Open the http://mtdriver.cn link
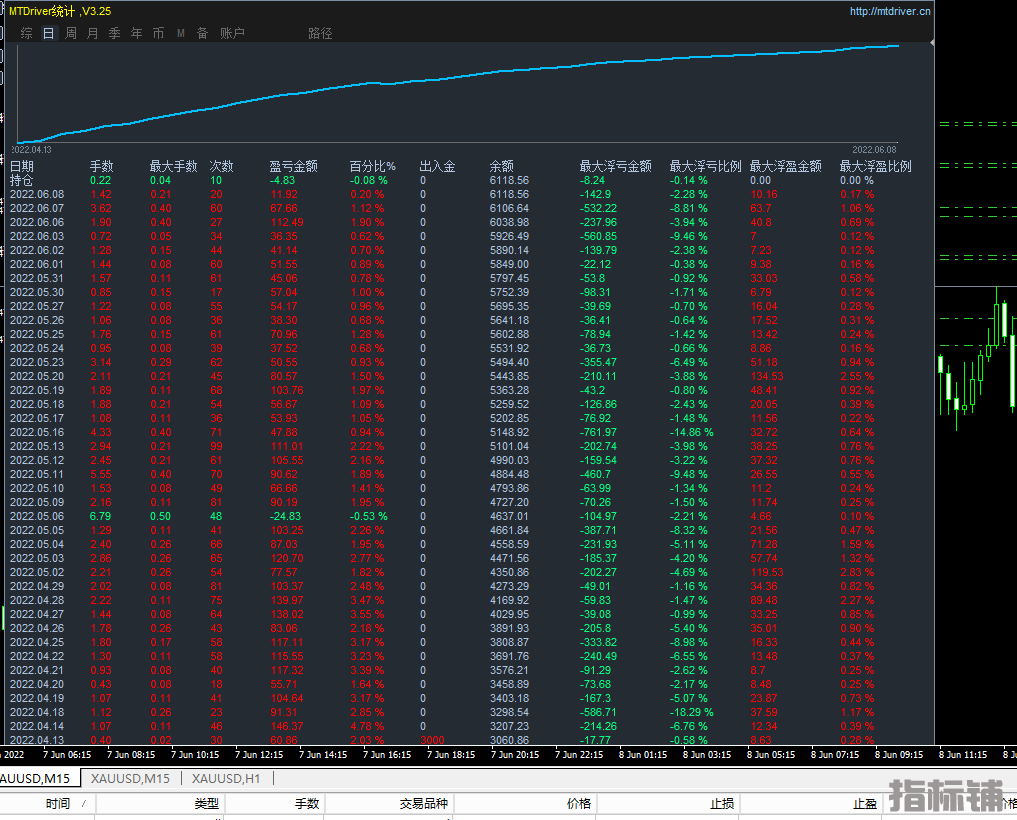 click(x=889, y=11)
